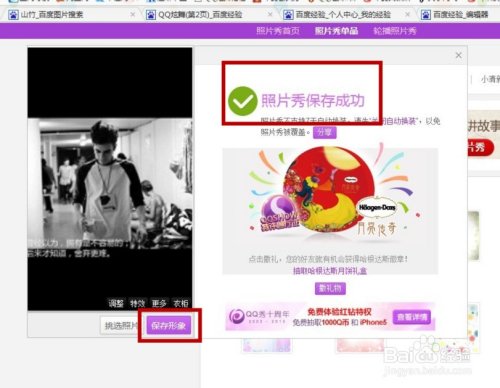Screen dimensions: 500x388
Task: Select 照片秀单品 menu item
Action: pyautogui.click(x=336, y=31)
